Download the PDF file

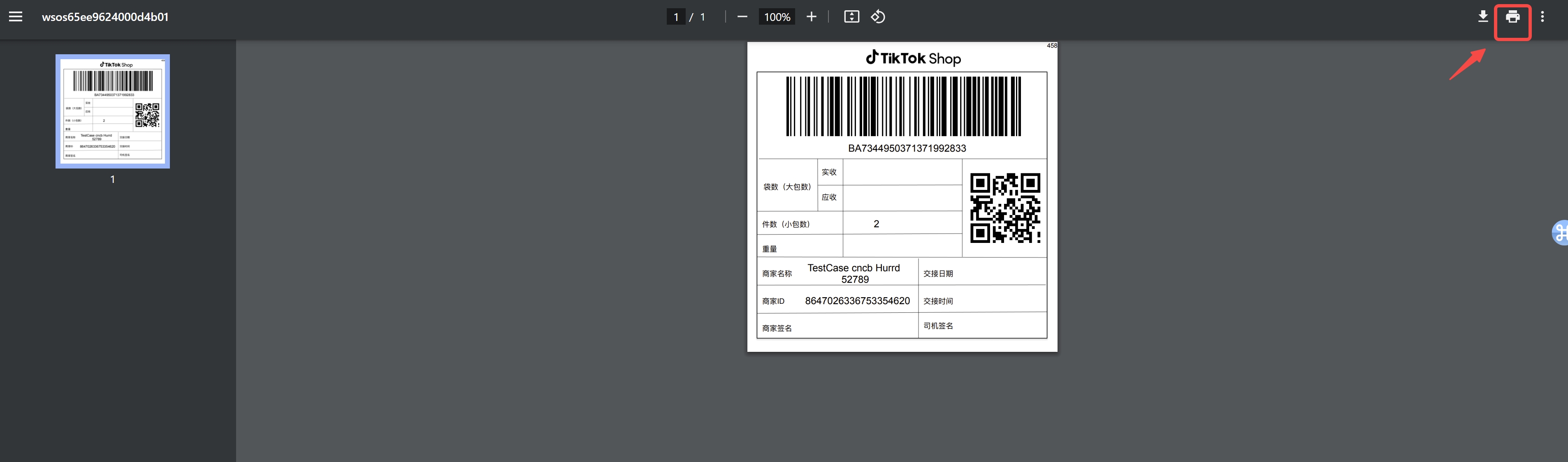coord(1483,17)
